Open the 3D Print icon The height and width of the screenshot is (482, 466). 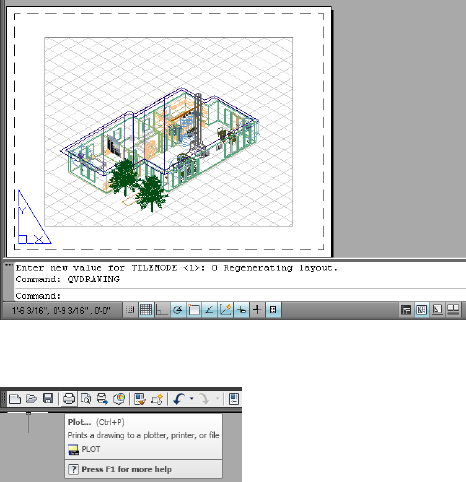119,399
